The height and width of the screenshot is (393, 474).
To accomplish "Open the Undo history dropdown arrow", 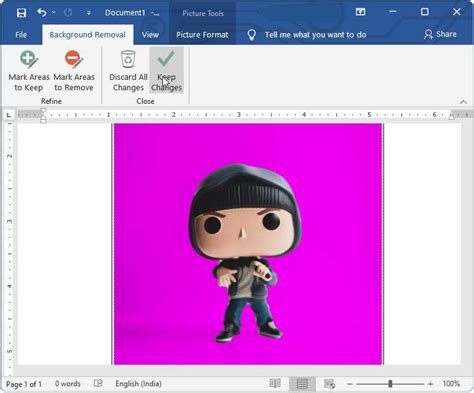I will pos(54,13).
